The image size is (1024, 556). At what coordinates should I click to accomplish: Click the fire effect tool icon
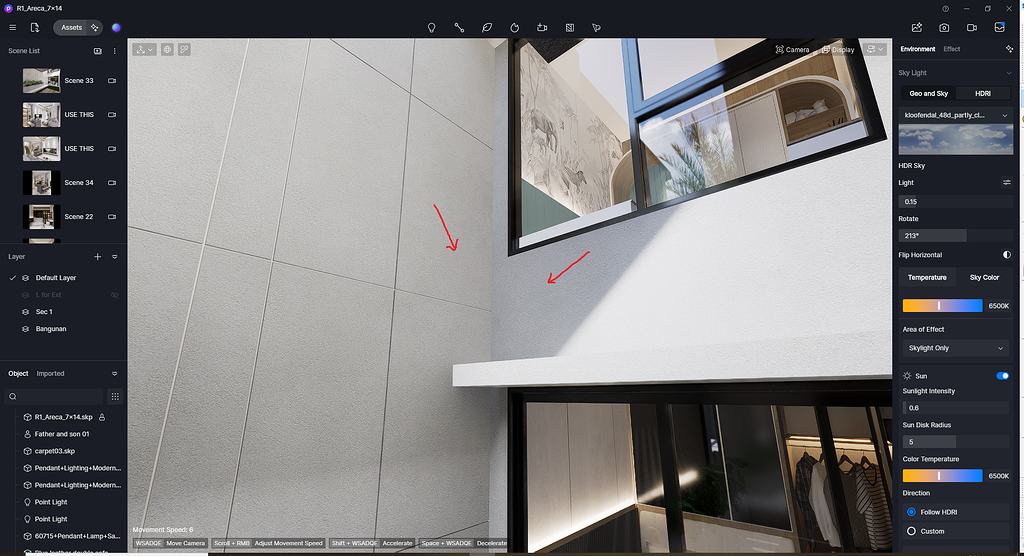tap(515, 27)
